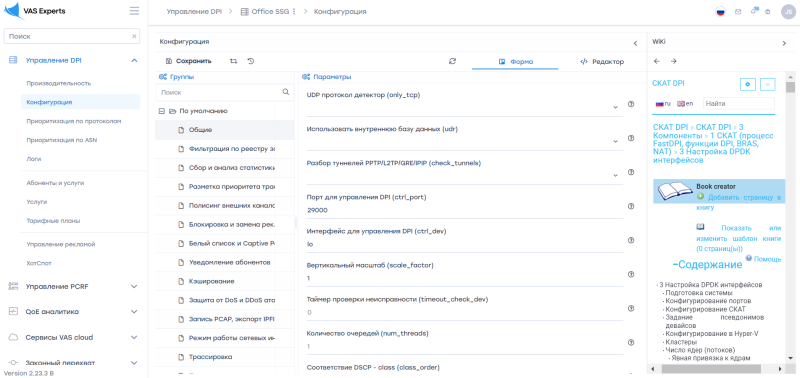
Task: Click the VAS Experts logo
Action: pos(35,11)
